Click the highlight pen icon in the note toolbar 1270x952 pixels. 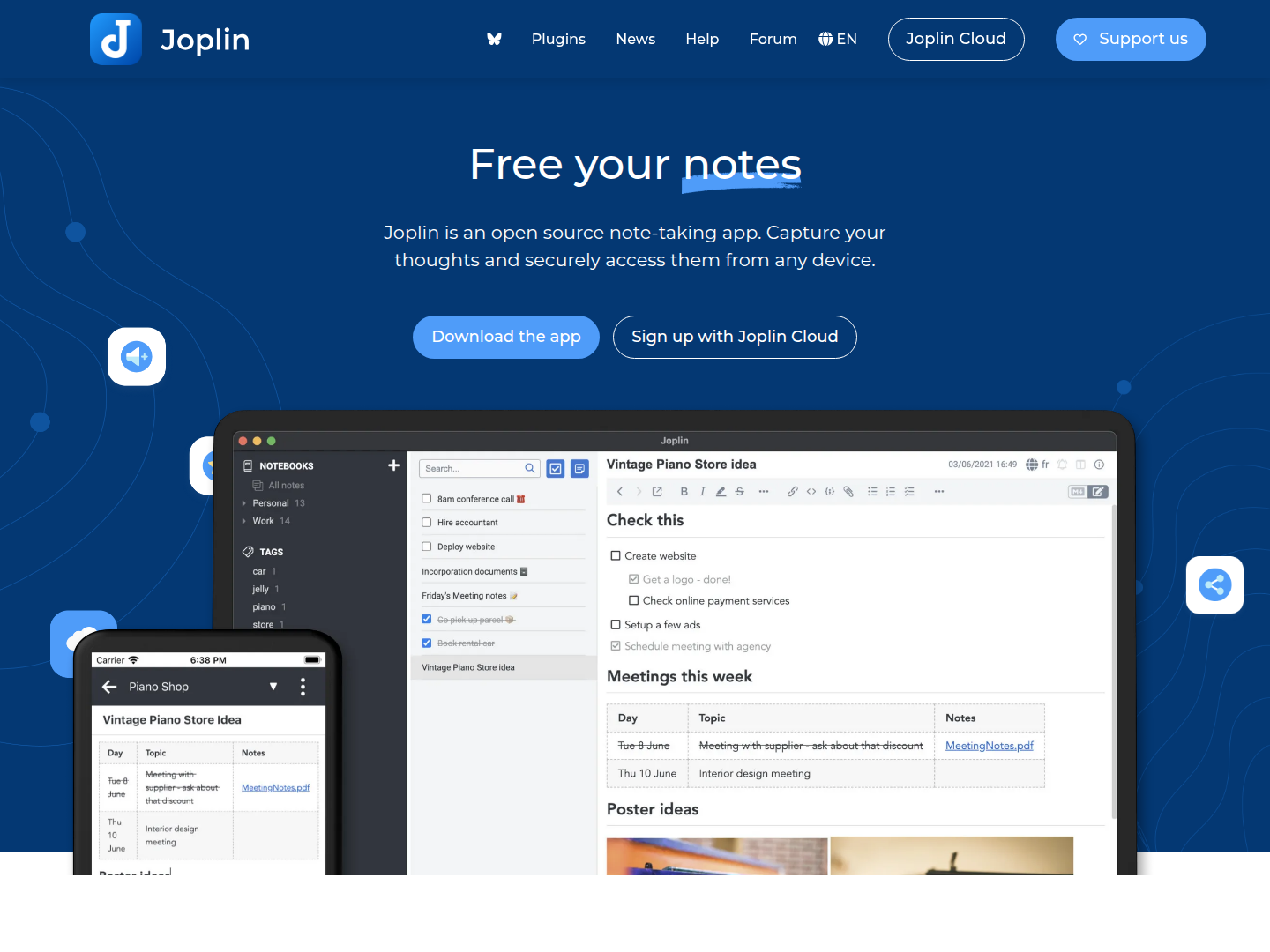721,492
